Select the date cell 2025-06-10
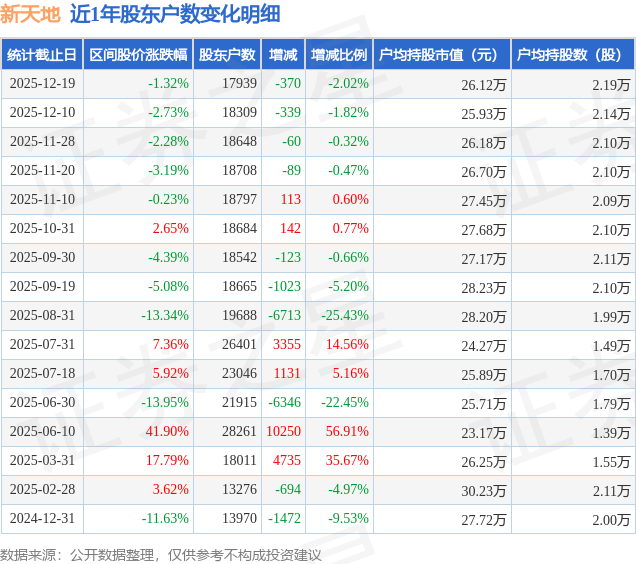 [x=43, y=432]
